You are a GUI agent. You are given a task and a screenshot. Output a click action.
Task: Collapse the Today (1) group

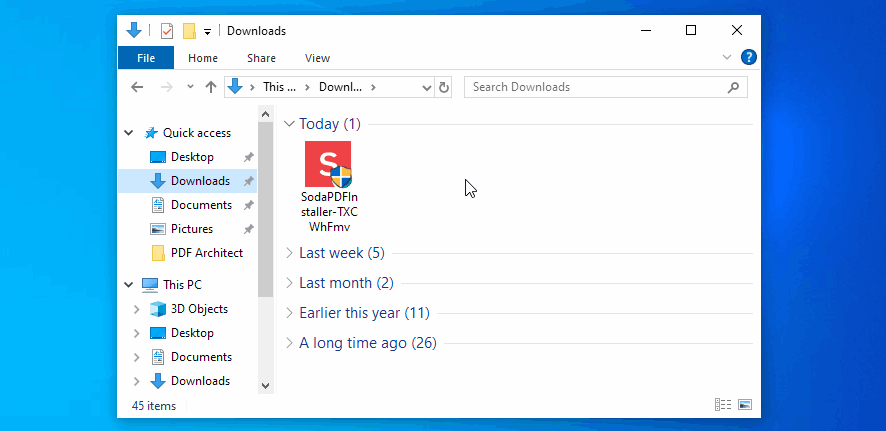pyautogui.click(x=289, y=124)
